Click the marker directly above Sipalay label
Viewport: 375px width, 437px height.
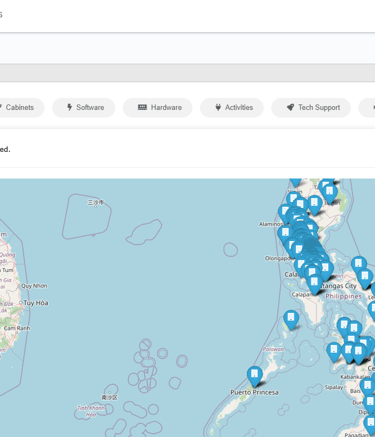334,352
